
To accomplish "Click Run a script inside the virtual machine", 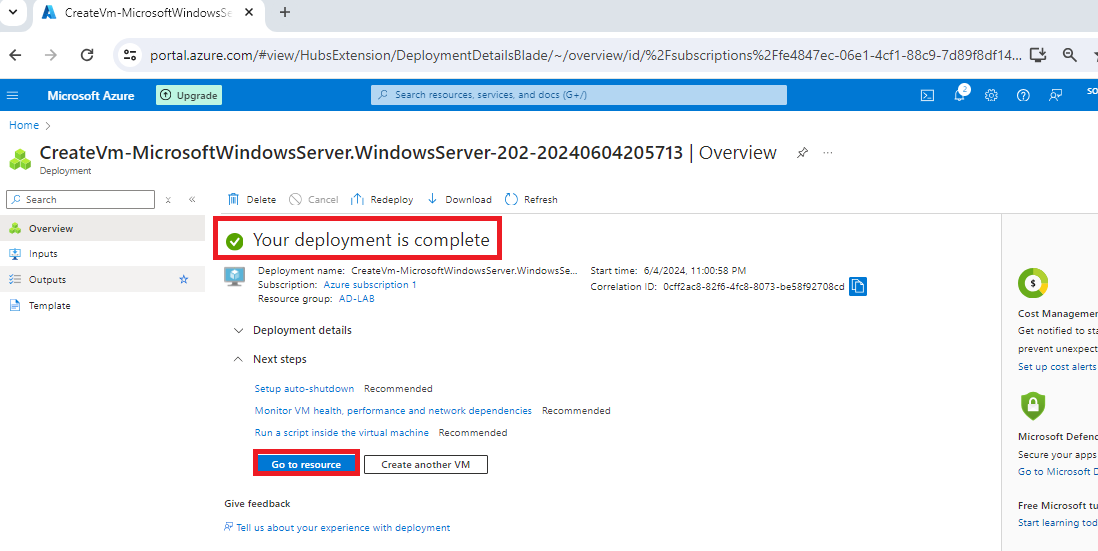I will point(342,433).
